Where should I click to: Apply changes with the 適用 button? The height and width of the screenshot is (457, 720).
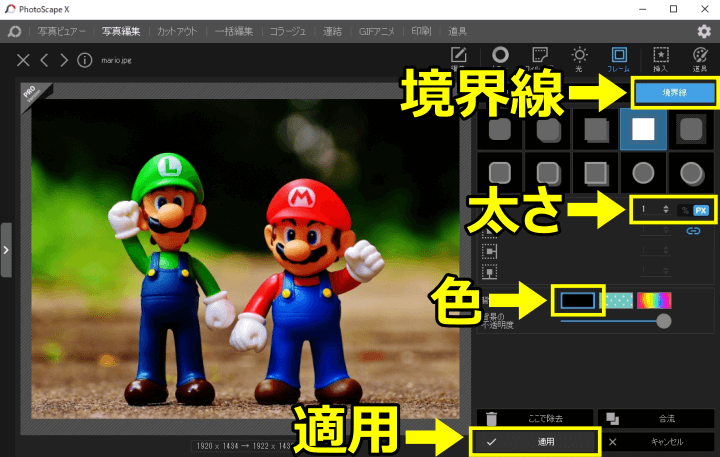[x=535, y=442]
